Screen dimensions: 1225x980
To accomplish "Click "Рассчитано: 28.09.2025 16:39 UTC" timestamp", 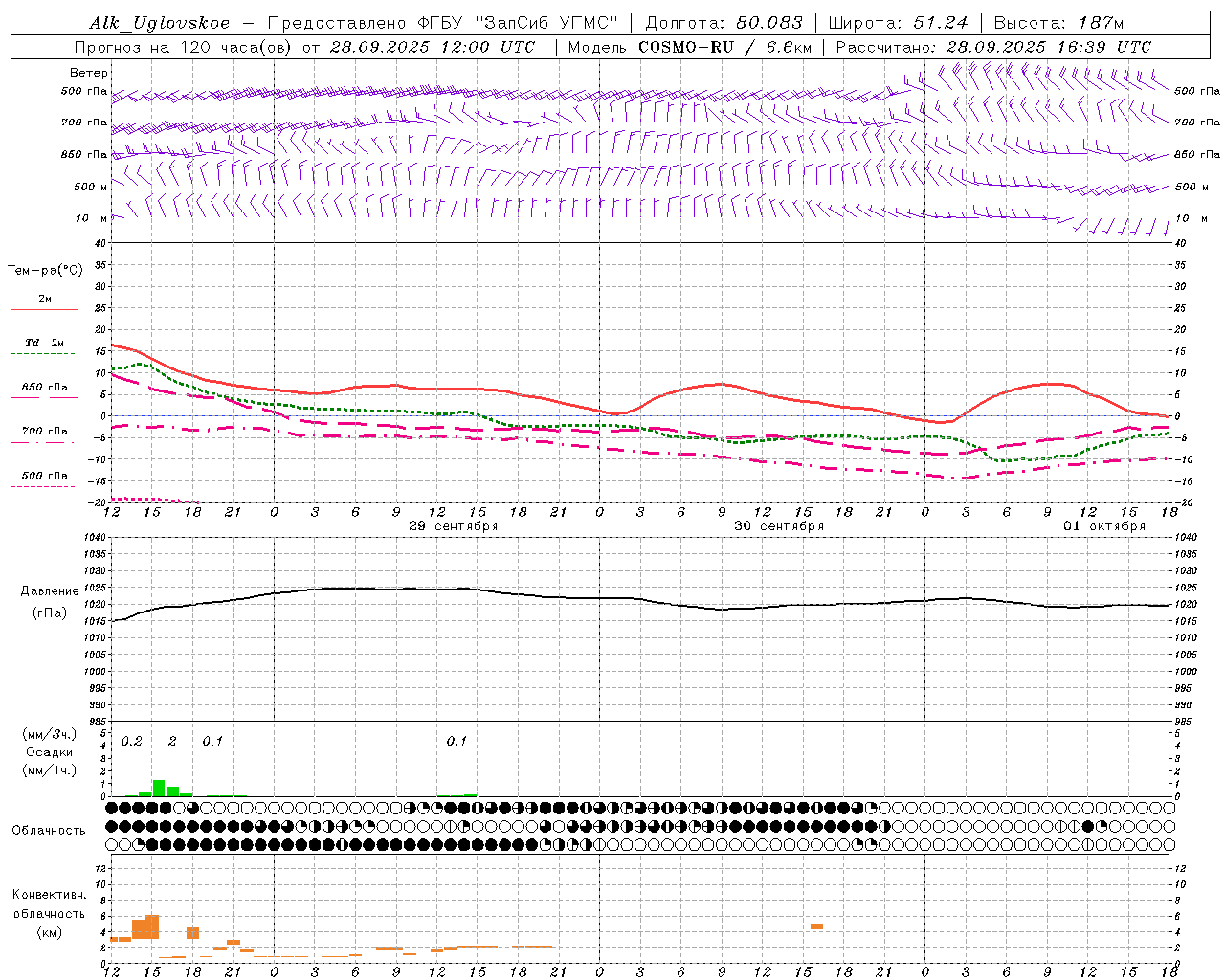I will (993, 47).
